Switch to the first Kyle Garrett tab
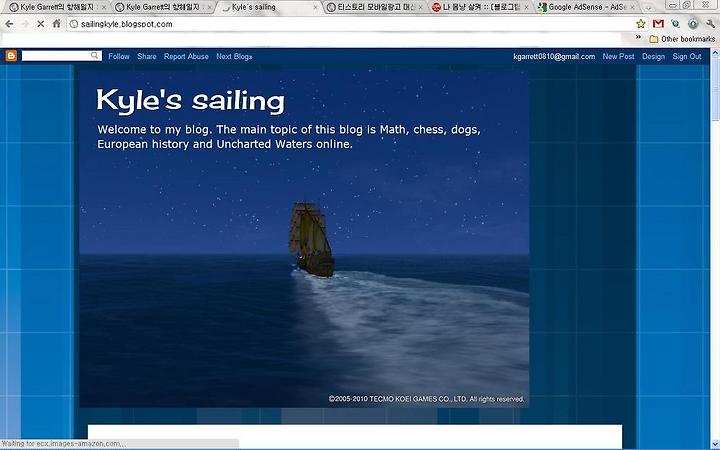Viewport: 720px width, 450px height. click(x=57, y=7)
